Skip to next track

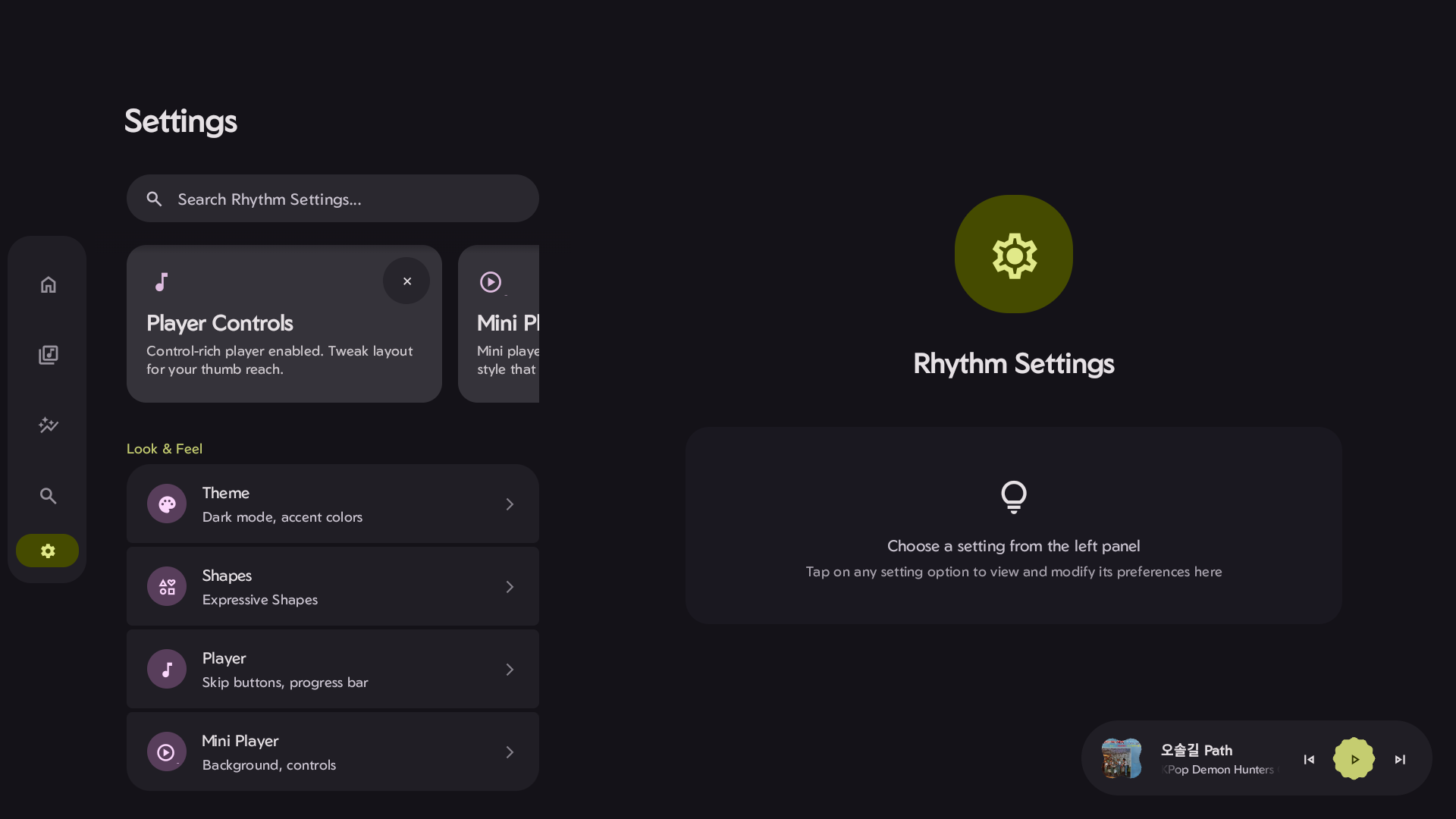point(1400,759)
